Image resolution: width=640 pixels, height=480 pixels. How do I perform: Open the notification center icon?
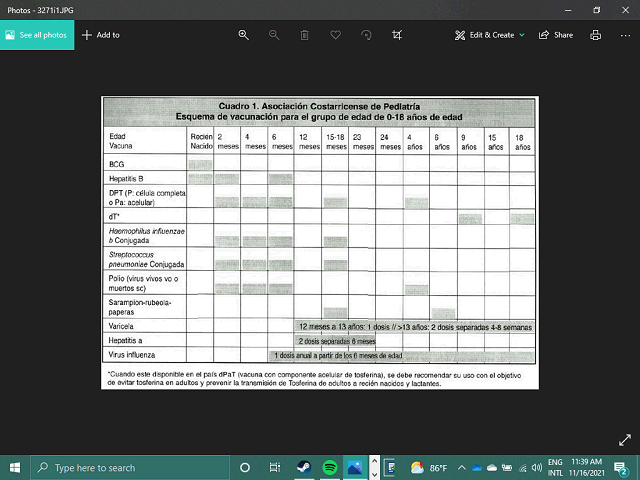point(620,468)
